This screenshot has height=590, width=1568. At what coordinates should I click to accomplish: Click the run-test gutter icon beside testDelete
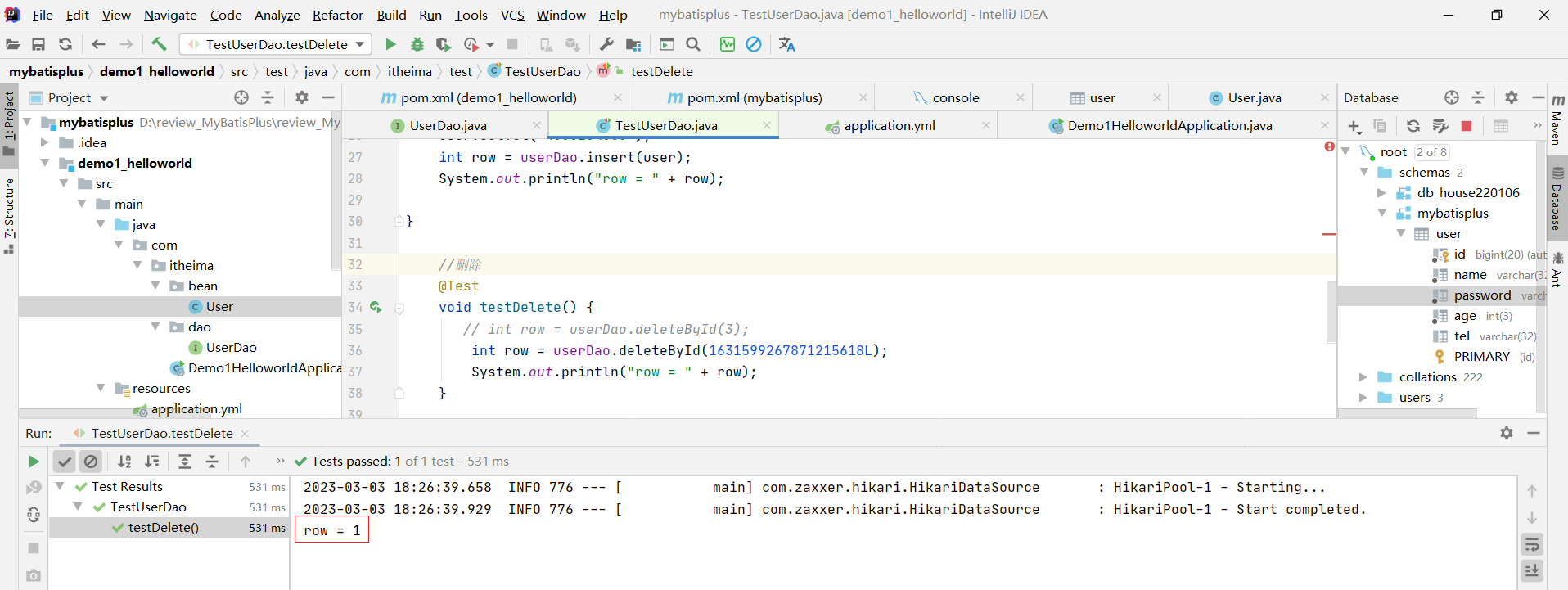(376, 307)
